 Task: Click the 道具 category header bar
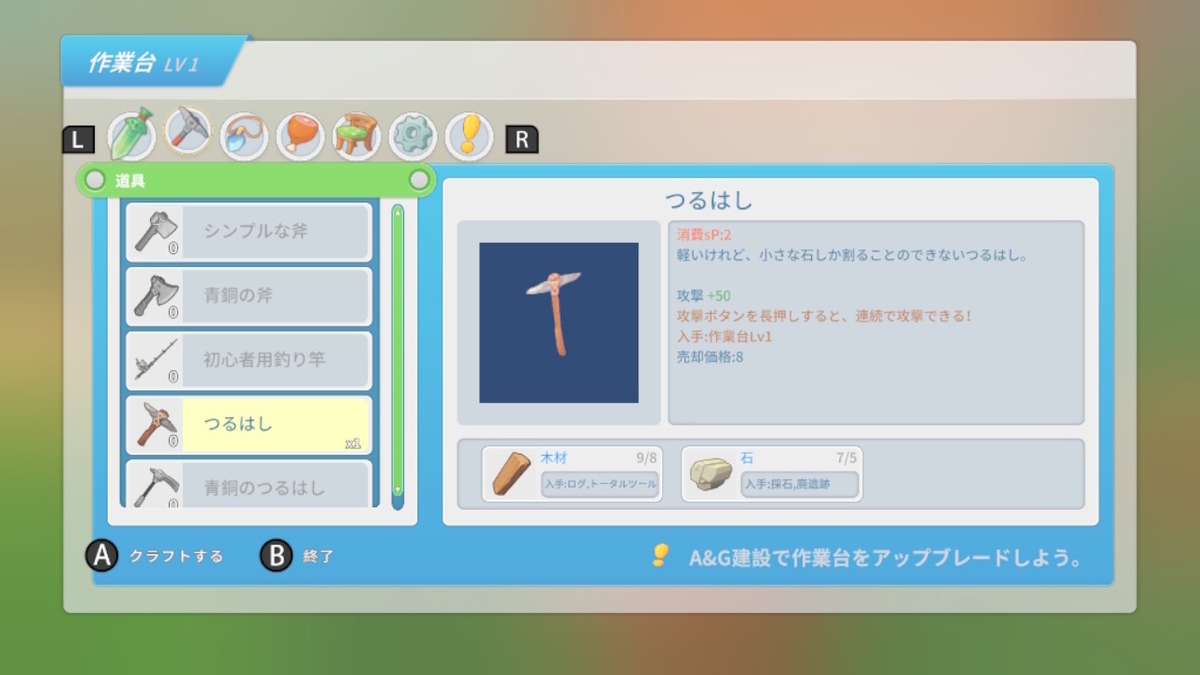coord(256,180)
